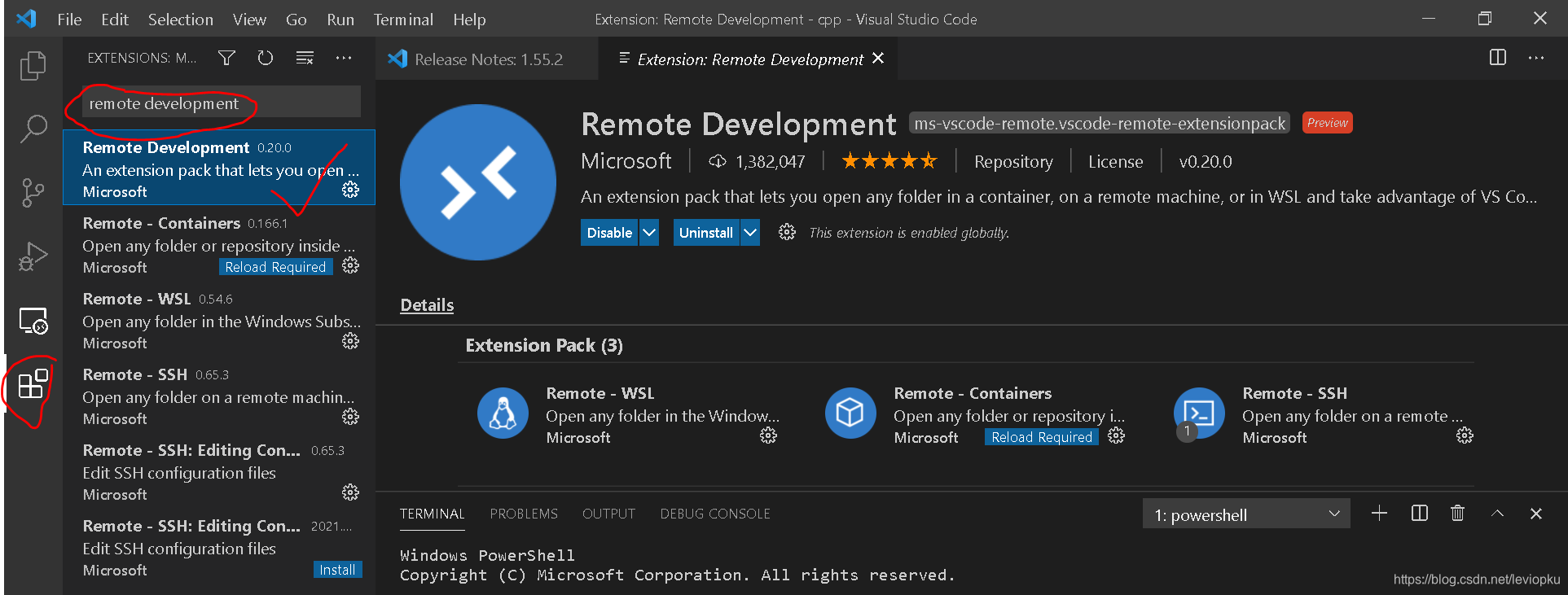Open the Extensions view icon
The image size is (1568, 595).
pos(33,383)
